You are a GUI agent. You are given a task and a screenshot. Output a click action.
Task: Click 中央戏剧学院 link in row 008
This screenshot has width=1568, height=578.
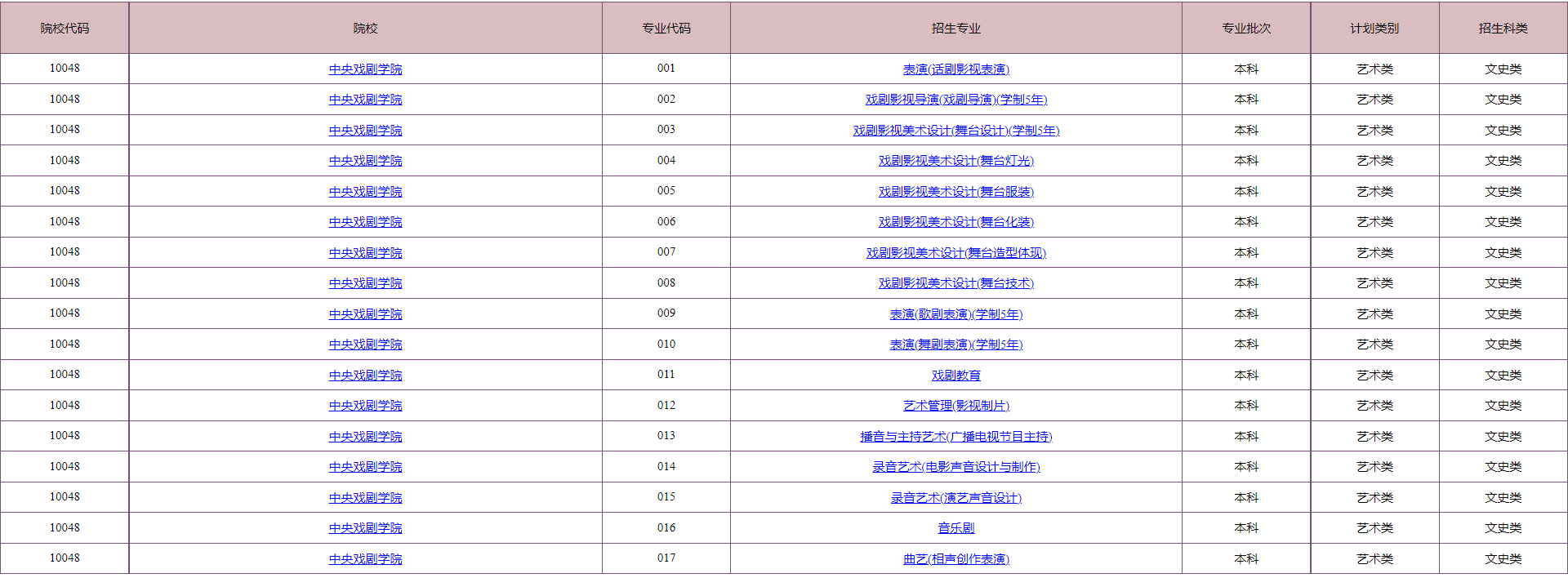[365, 283]
